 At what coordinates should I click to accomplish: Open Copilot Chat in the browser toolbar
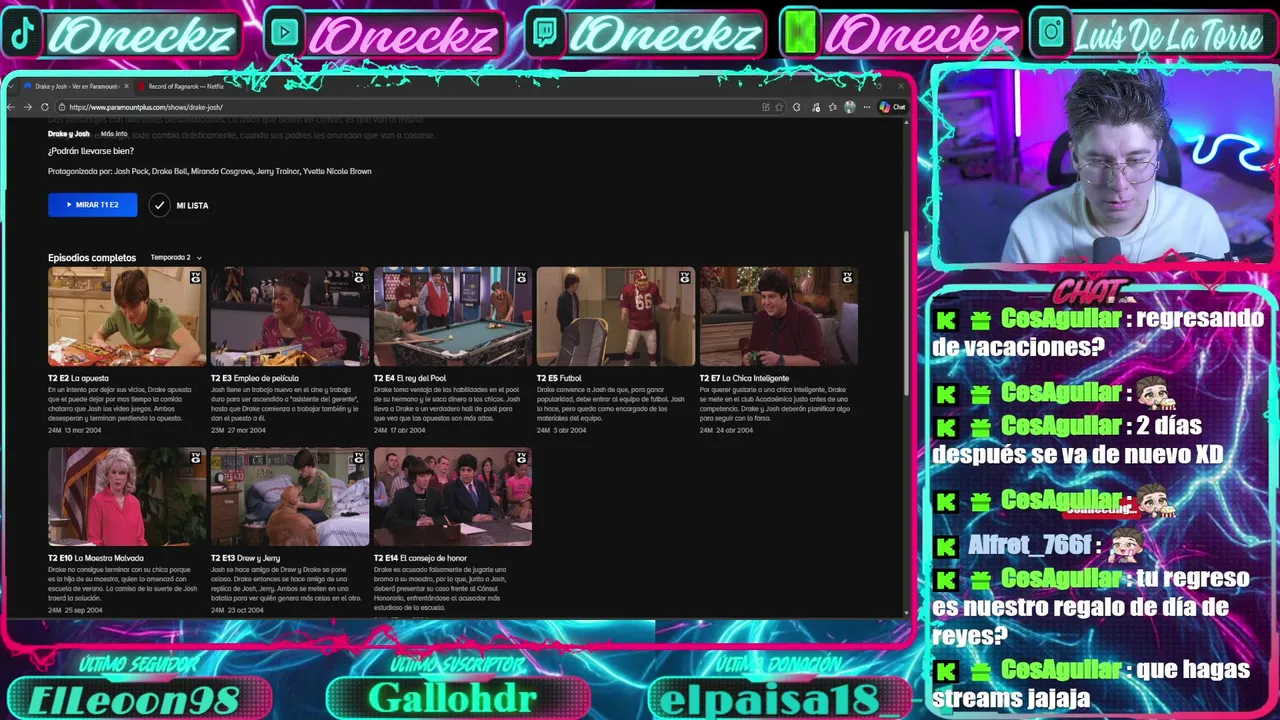pos(892,107)
